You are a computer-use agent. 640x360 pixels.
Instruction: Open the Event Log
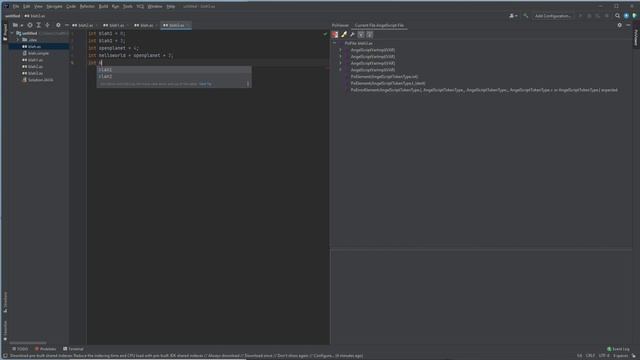[x=618, y=349]
